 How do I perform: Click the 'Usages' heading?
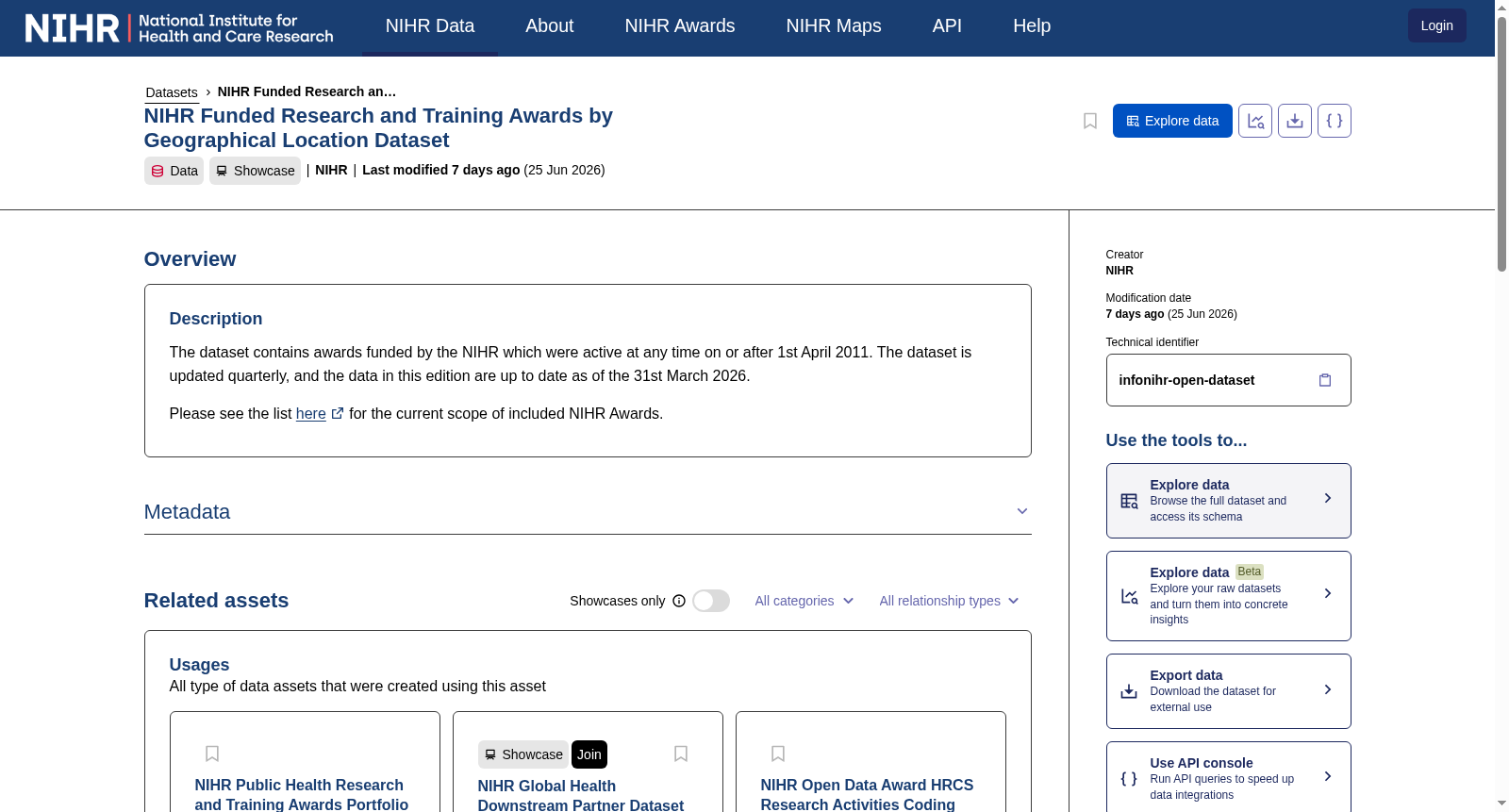coord(199,665)
